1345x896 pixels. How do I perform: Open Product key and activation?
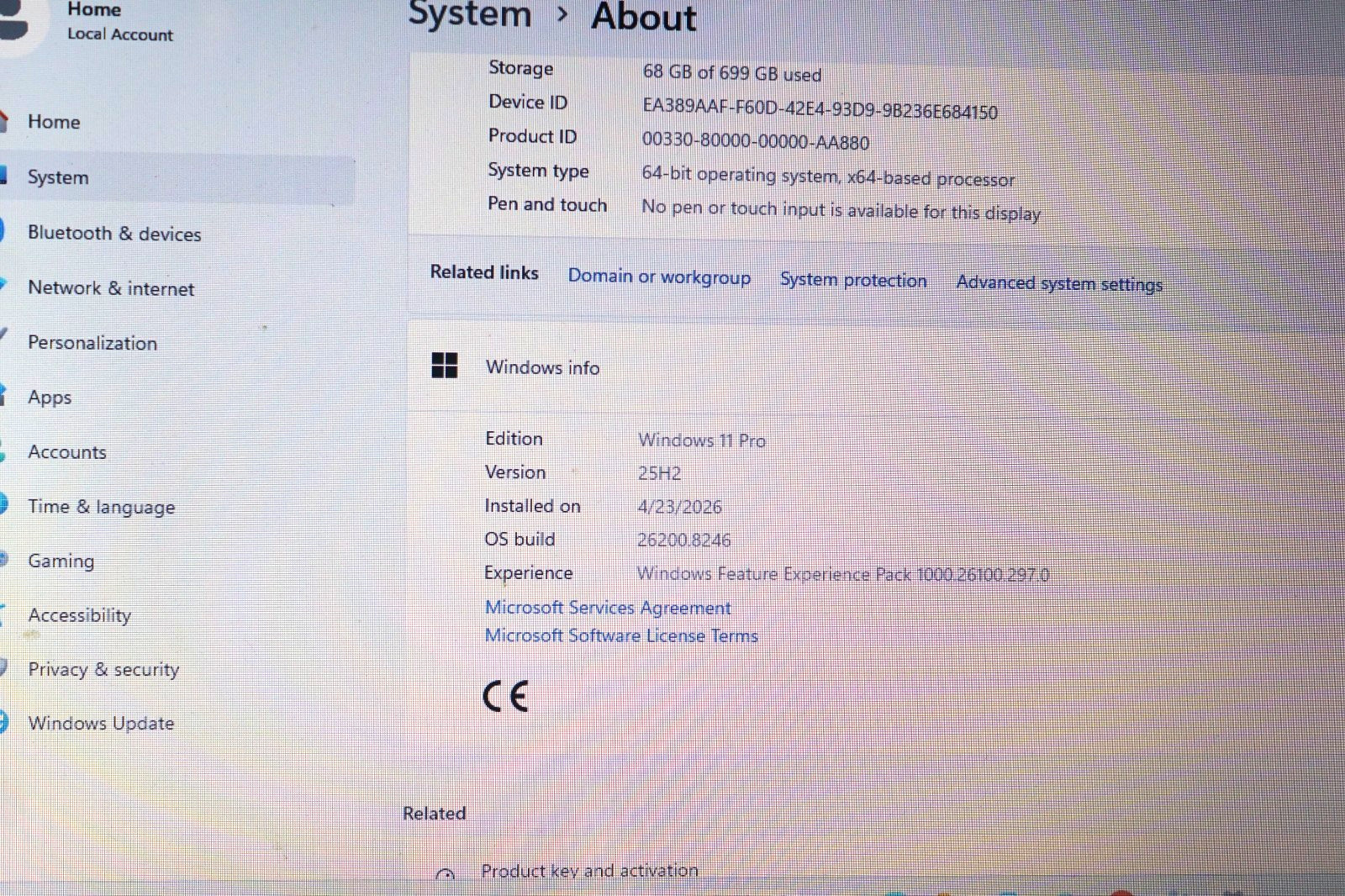[589, 871]
